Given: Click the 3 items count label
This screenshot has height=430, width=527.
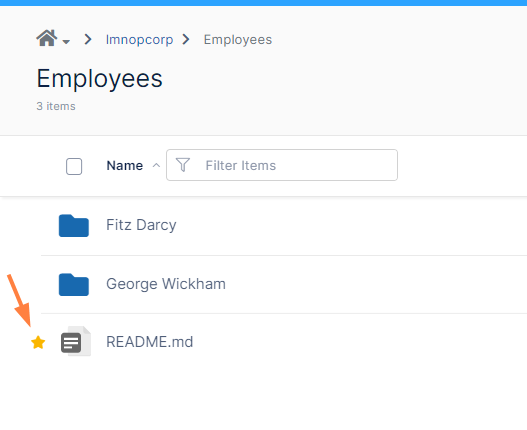Looking at the screenshot, I should (x=56, y=106).
